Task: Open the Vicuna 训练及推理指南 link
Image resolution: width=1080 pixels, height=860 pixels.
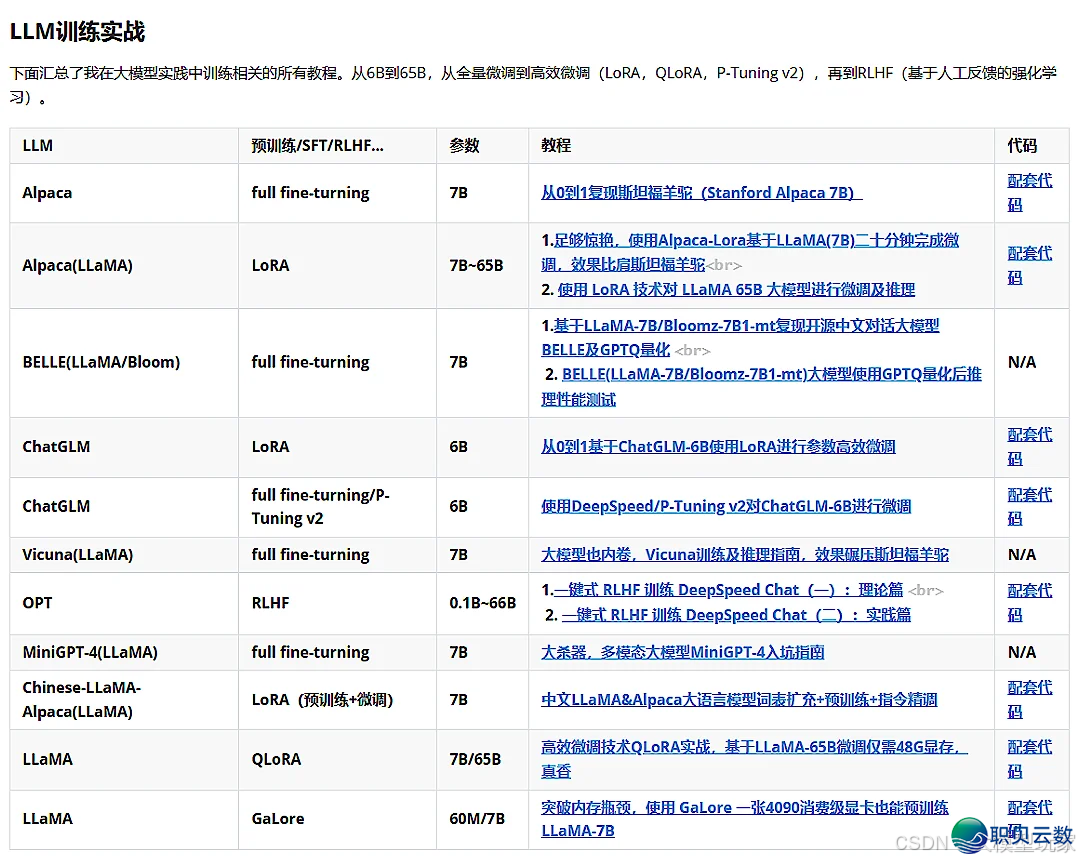Action: (741, 554)
